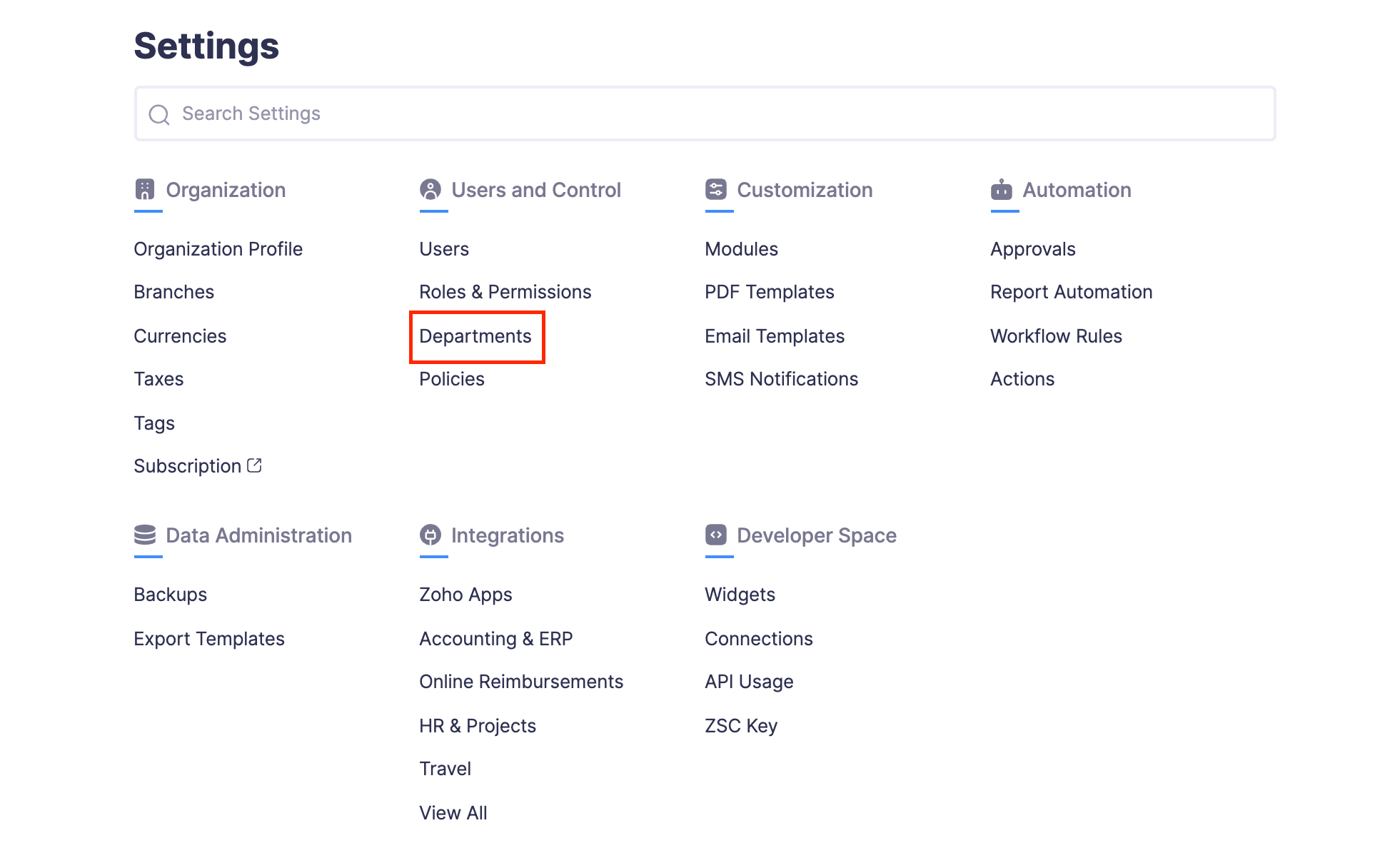Viewport: 1375px width, 868px height.
Task: Open the Currencies settings
Action: 180,336
